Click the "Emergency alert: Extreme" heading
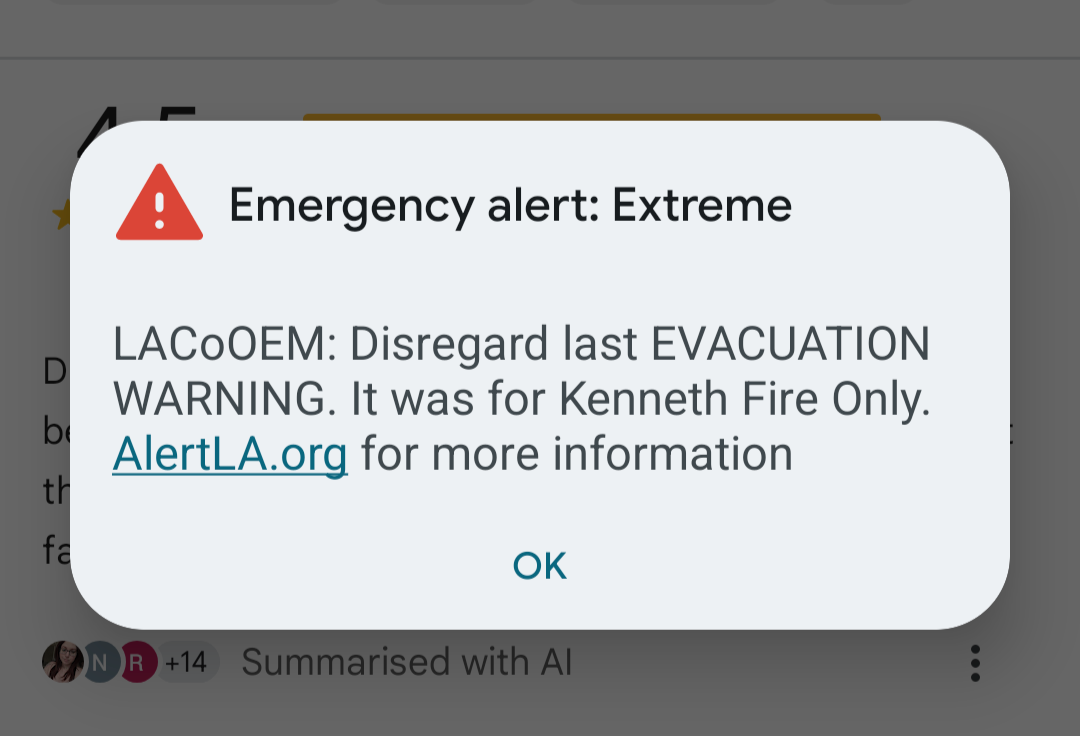The width and height of the screenshot is (1080, 736). [510, 205]
